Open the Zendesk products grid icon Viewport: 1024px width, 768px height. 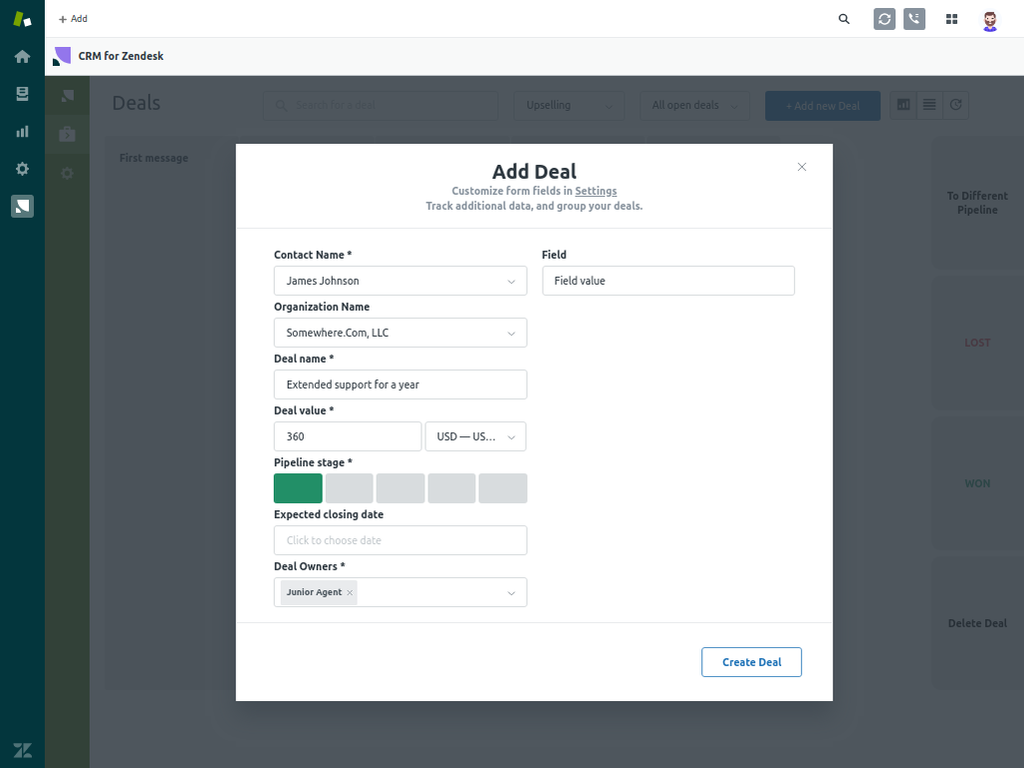tap(952, 19)
